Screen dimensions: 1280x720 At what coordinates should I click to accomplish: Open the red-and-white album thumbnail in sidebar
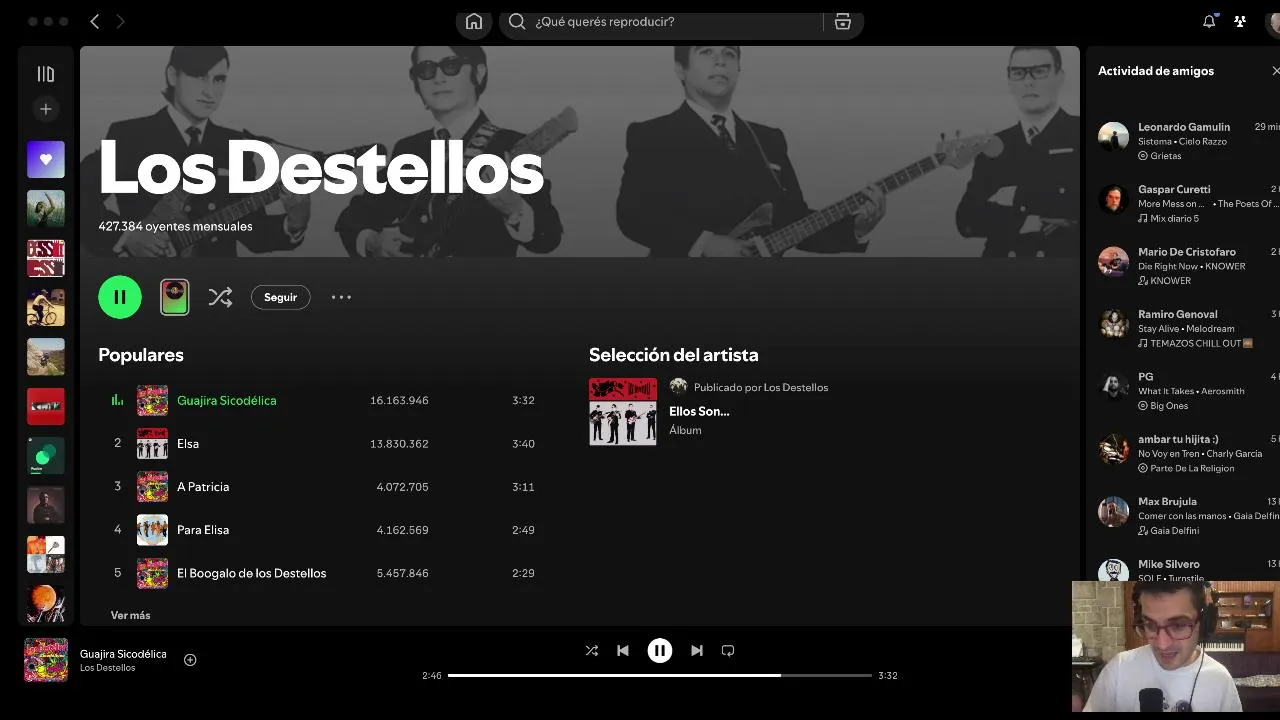point(45,258)
